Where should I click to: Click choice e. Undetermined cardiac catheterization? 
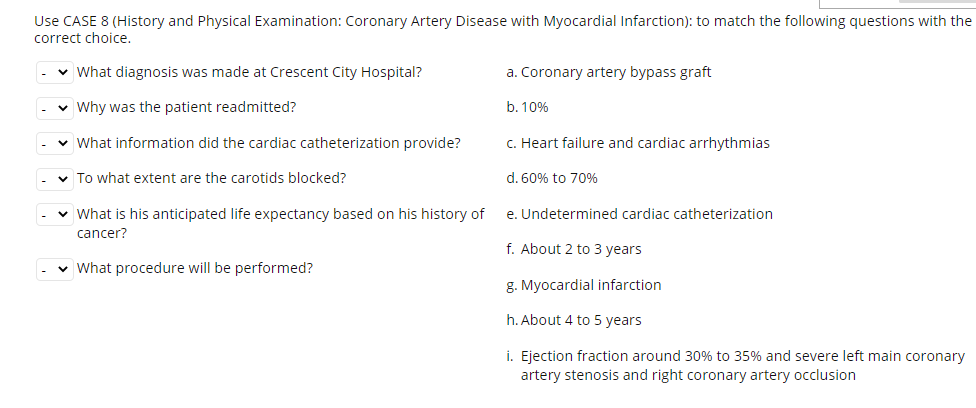(x=640, y=214)
